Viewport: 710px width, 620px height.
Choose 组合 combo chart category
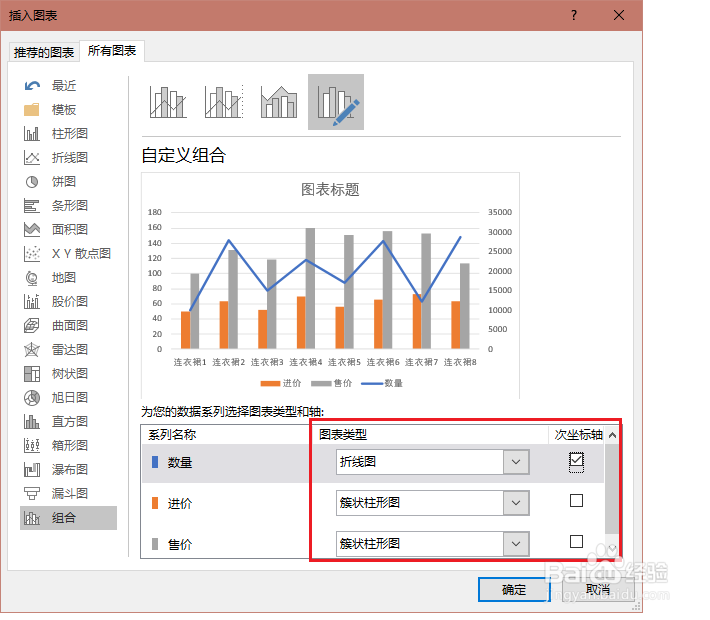click(x=68, y=518)
